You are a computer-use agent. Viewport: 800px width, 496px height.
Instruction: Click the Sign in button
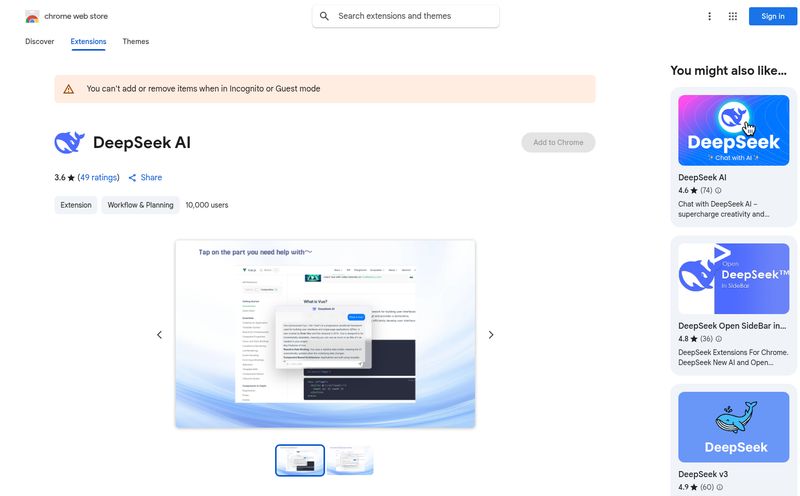[772, 16]
